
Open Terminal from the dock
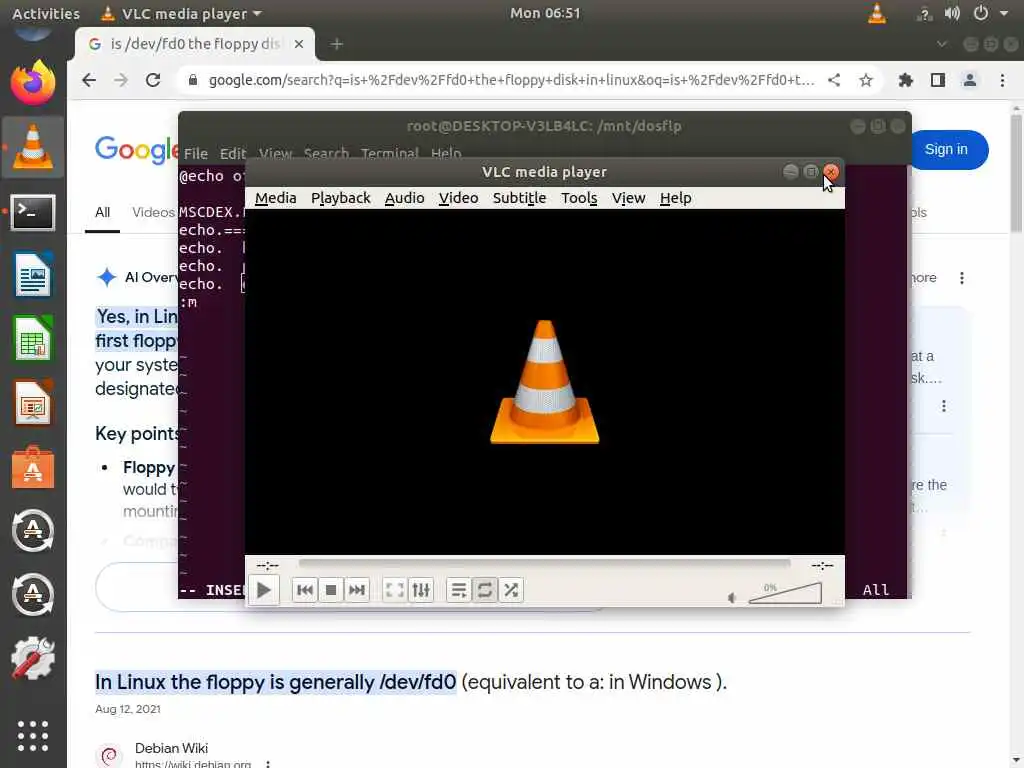pyautogui.click(x=33, y=212)
